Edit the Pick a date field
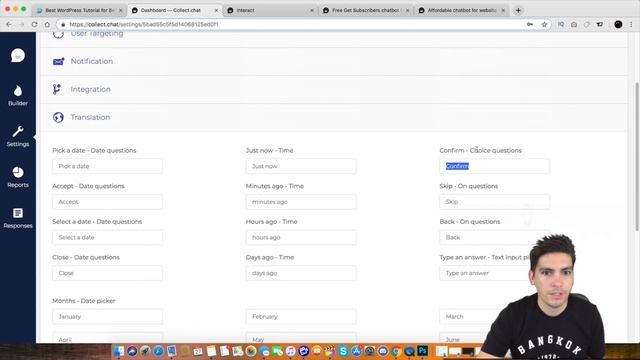This screenshot has height=360, width=640. pyautogui.click(x=107, y=166)
